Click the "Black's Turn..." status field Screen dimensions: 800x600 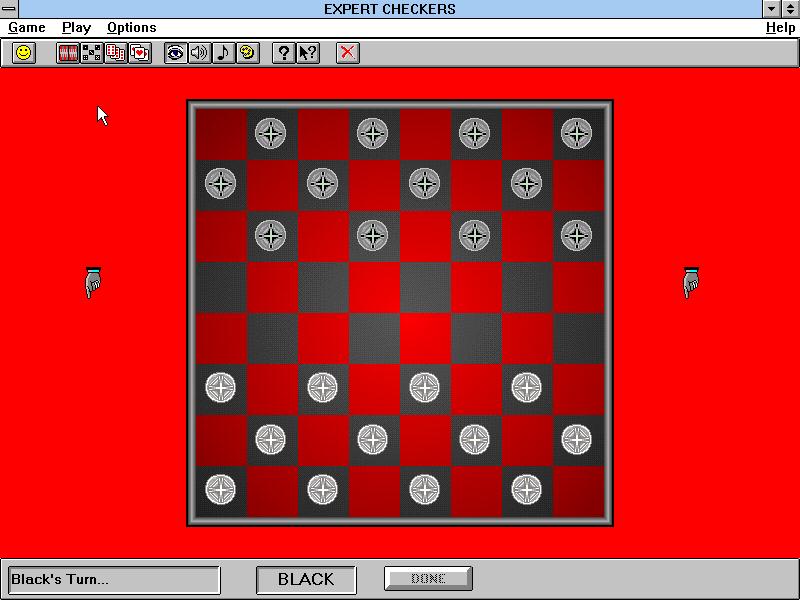point(115,580)
